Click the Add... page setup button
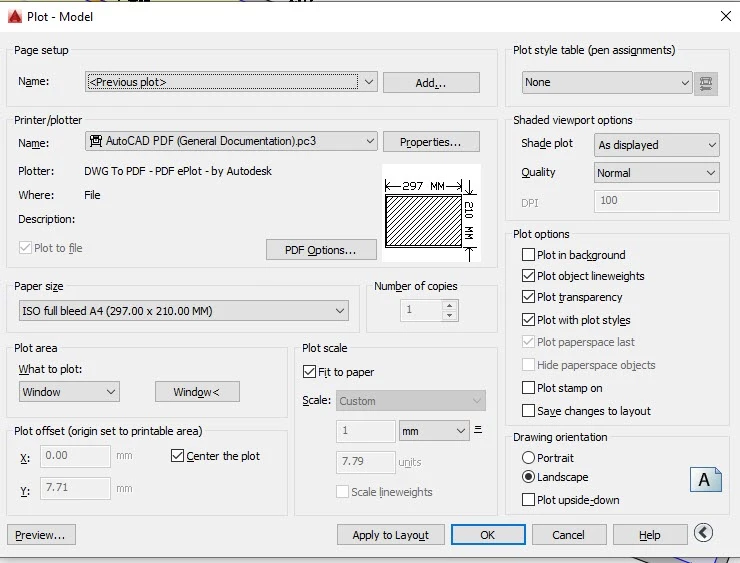 coord(431,83)
